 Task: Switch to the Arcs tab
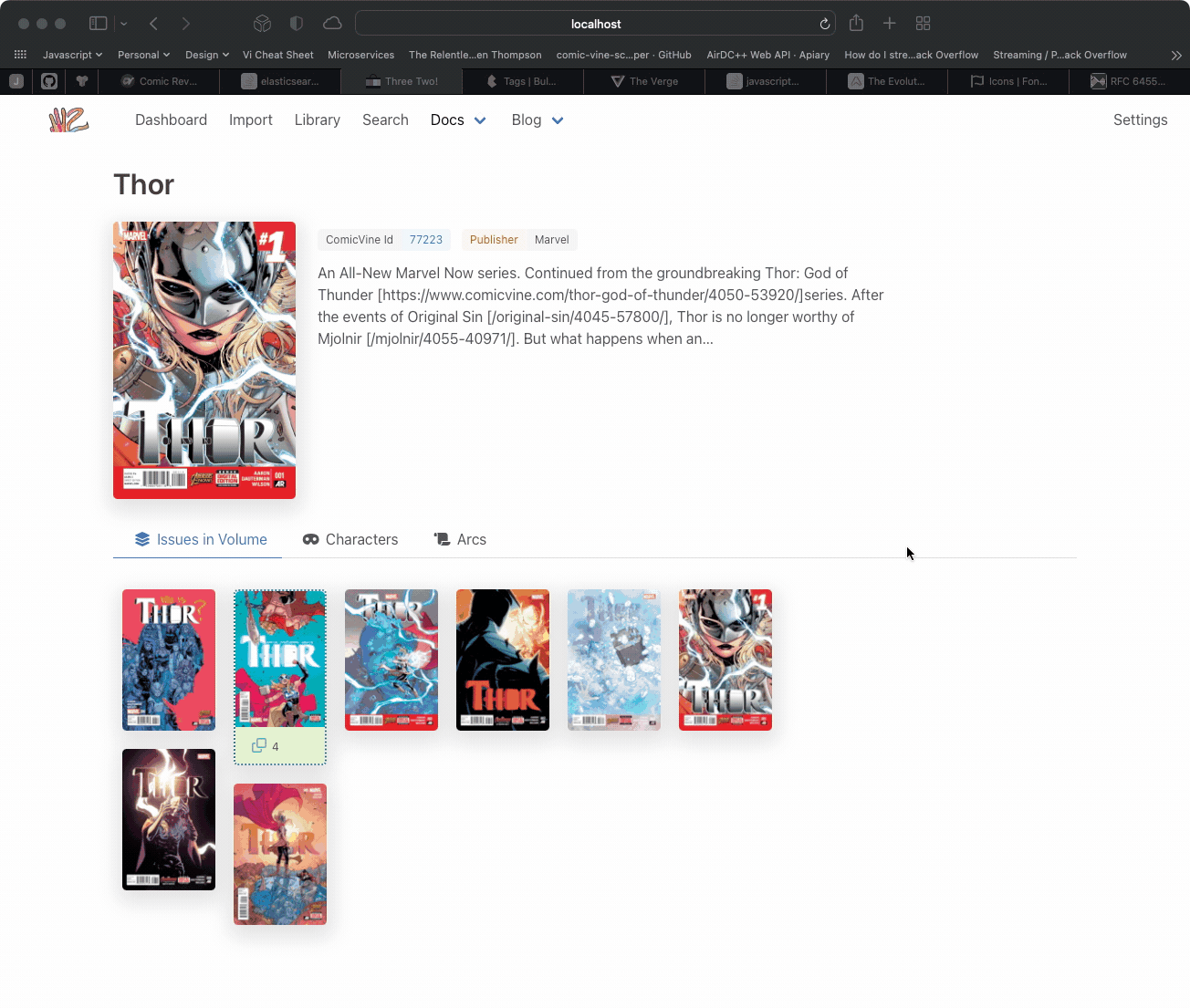click(x=460, y=539)
